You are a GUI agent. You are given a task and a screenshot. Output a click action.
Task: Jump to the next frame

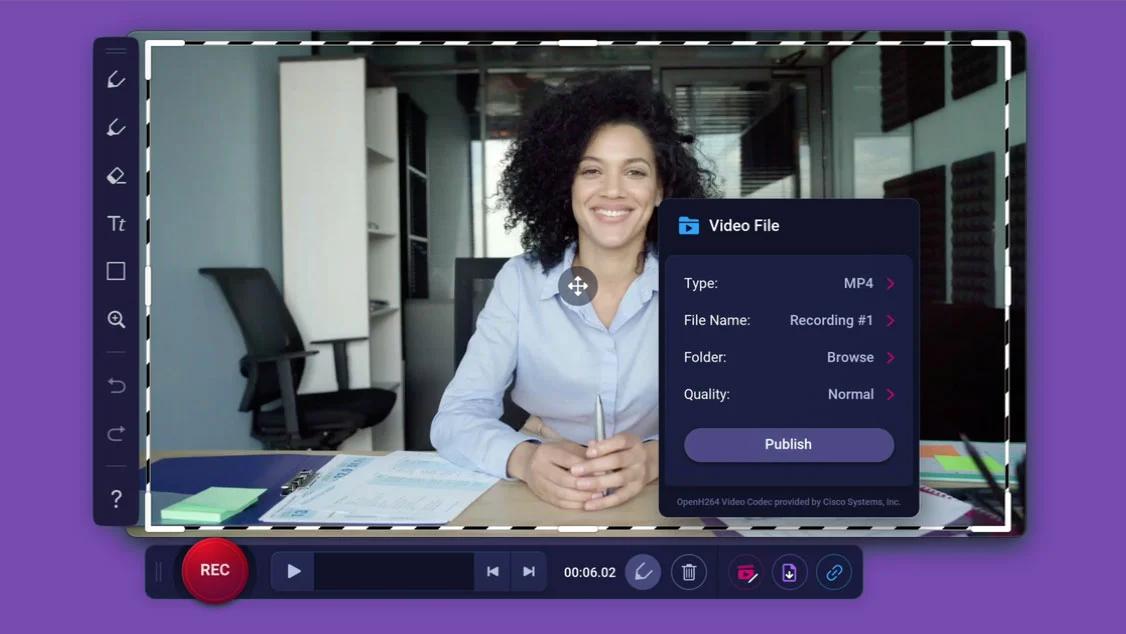(529, 572)
